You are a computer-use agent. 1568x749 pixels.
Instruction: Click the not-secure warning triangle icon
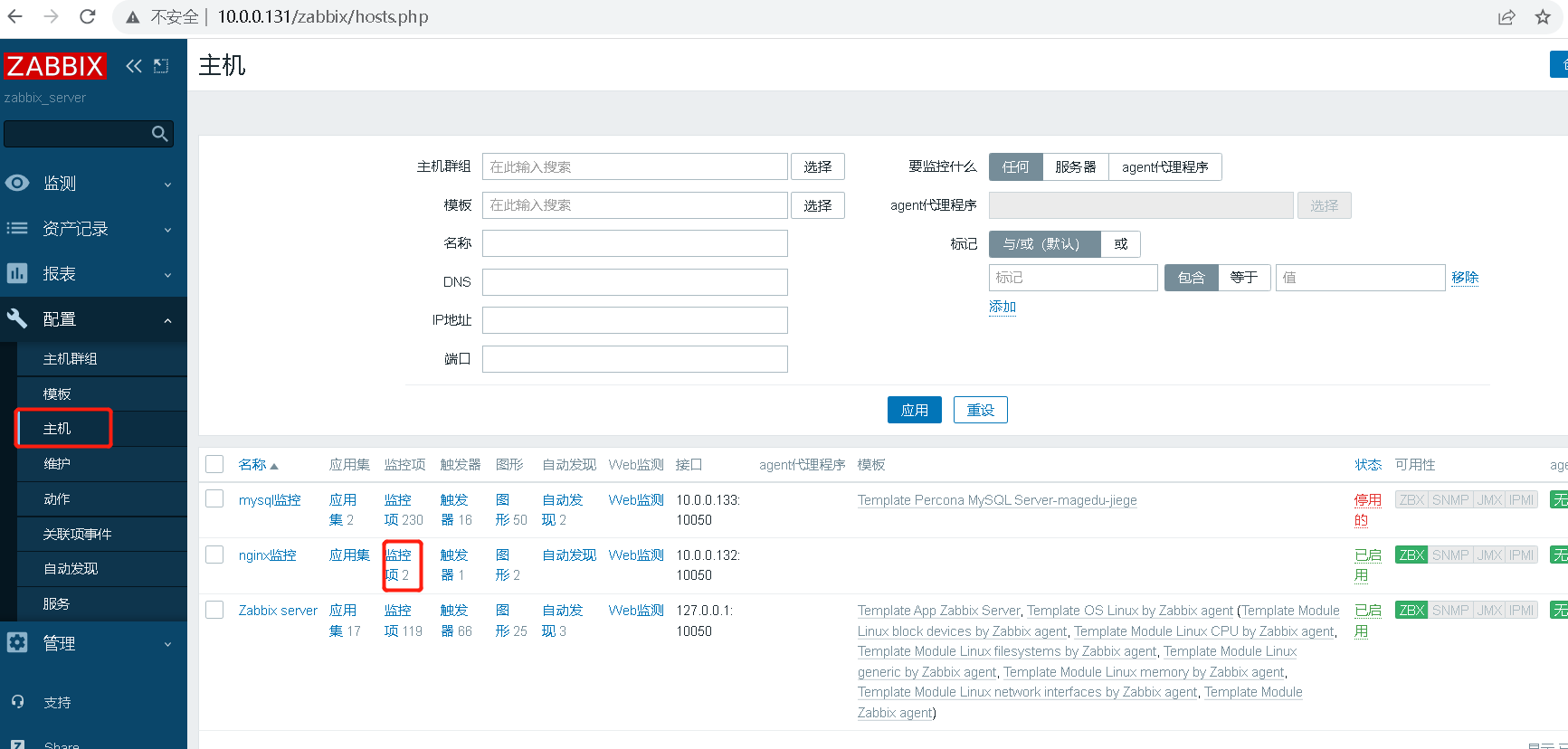(133, 17)
